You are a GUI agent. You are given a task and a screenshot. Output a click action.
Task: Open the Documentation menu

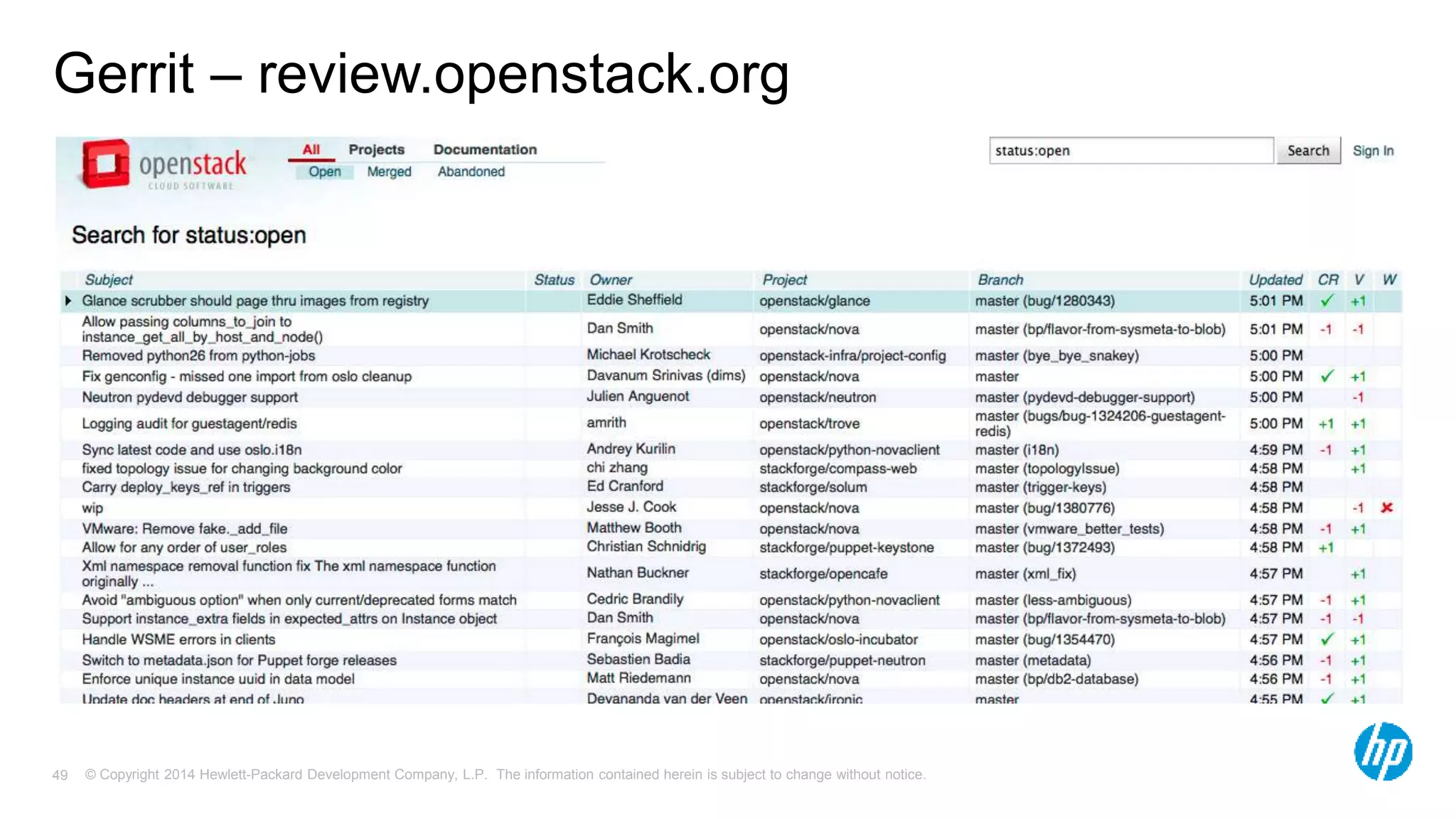pyautogui.click(x=485, y=149)
